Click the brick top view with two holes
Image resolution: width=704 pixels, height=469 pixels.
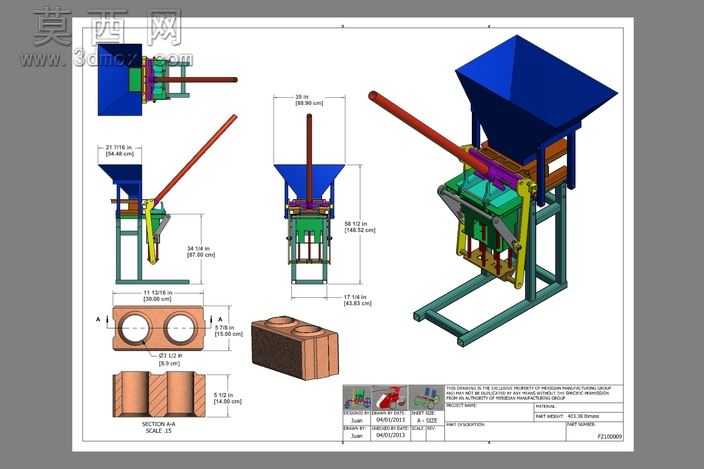tap(158, 329)
